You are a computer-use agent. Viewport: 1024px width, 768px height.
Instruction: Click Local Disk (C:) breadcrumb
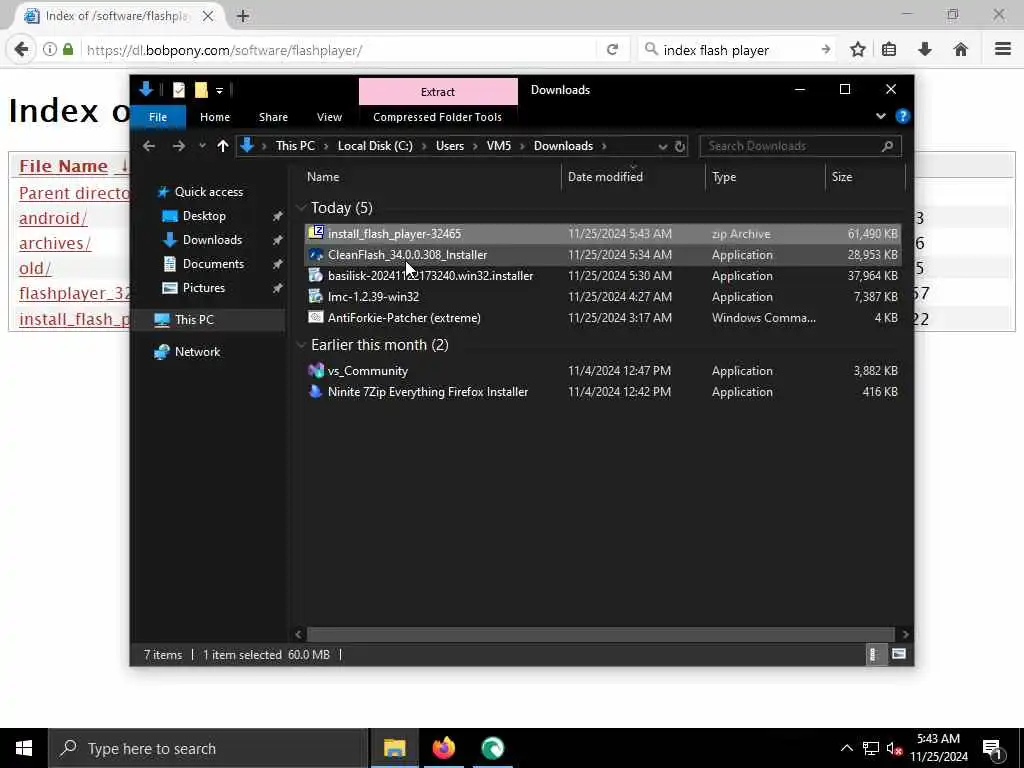pos(375,146)
